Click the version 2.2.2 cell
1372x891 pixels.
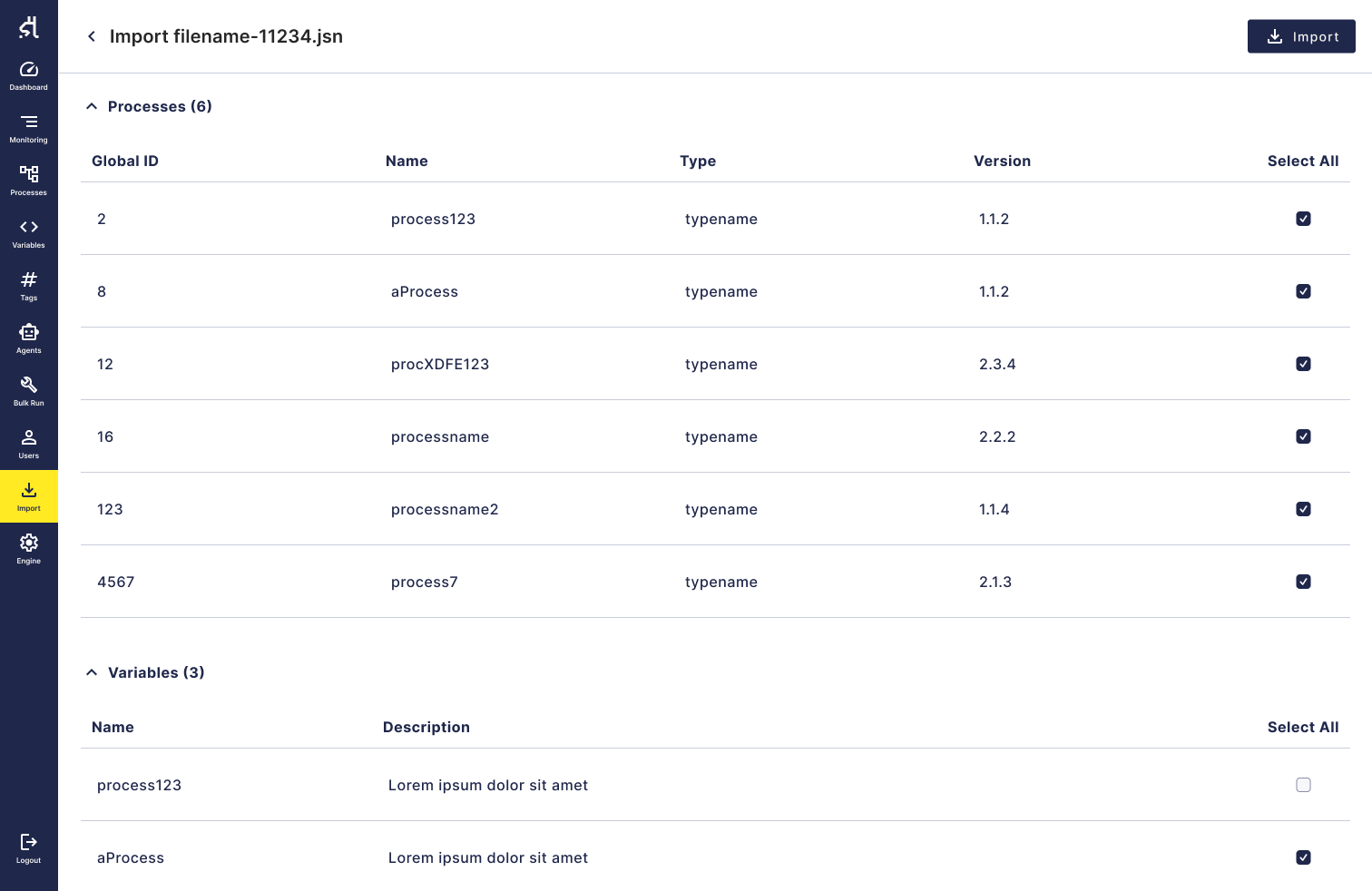pos(997,436)
